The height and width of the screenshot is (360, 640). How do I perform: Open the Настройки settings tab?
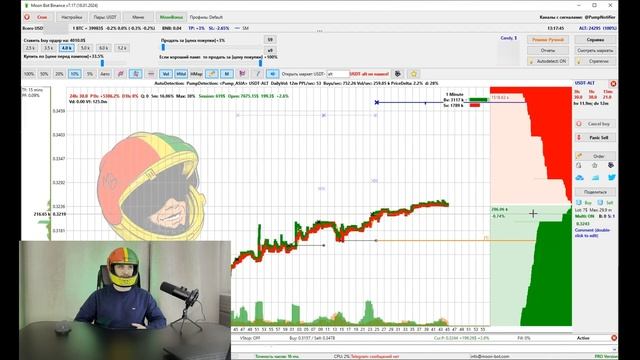pos(71,17)
